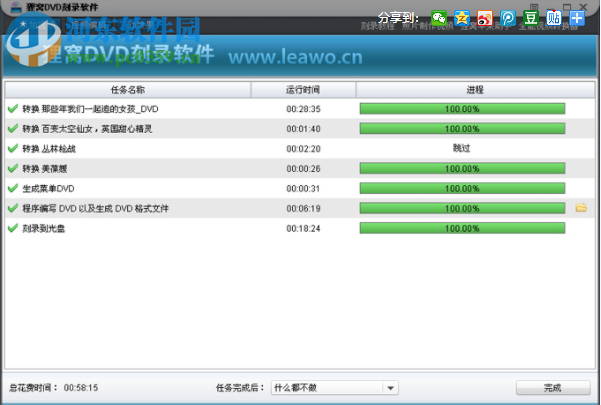
Task: Select task 转换 美葆媛
Action: click(44, 169)
